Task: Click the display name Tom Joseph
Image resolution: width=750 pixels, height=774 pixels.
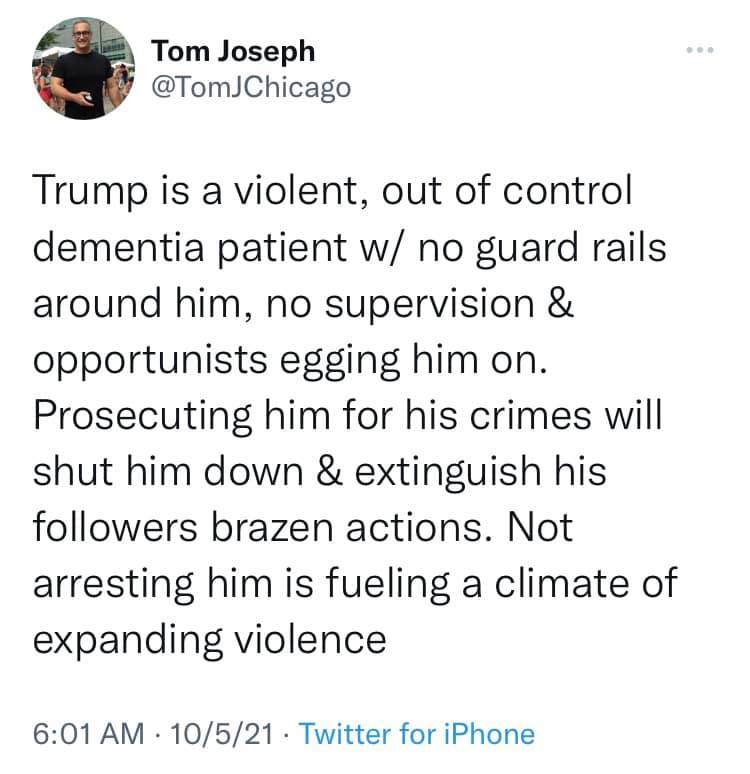Action: click(233, 52)
